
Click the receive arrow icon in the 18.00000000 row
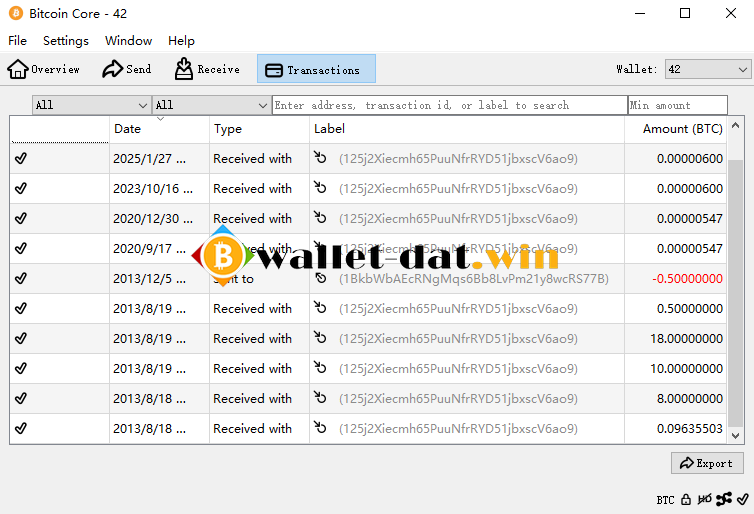pyautogui.click(x=320, y=337)
